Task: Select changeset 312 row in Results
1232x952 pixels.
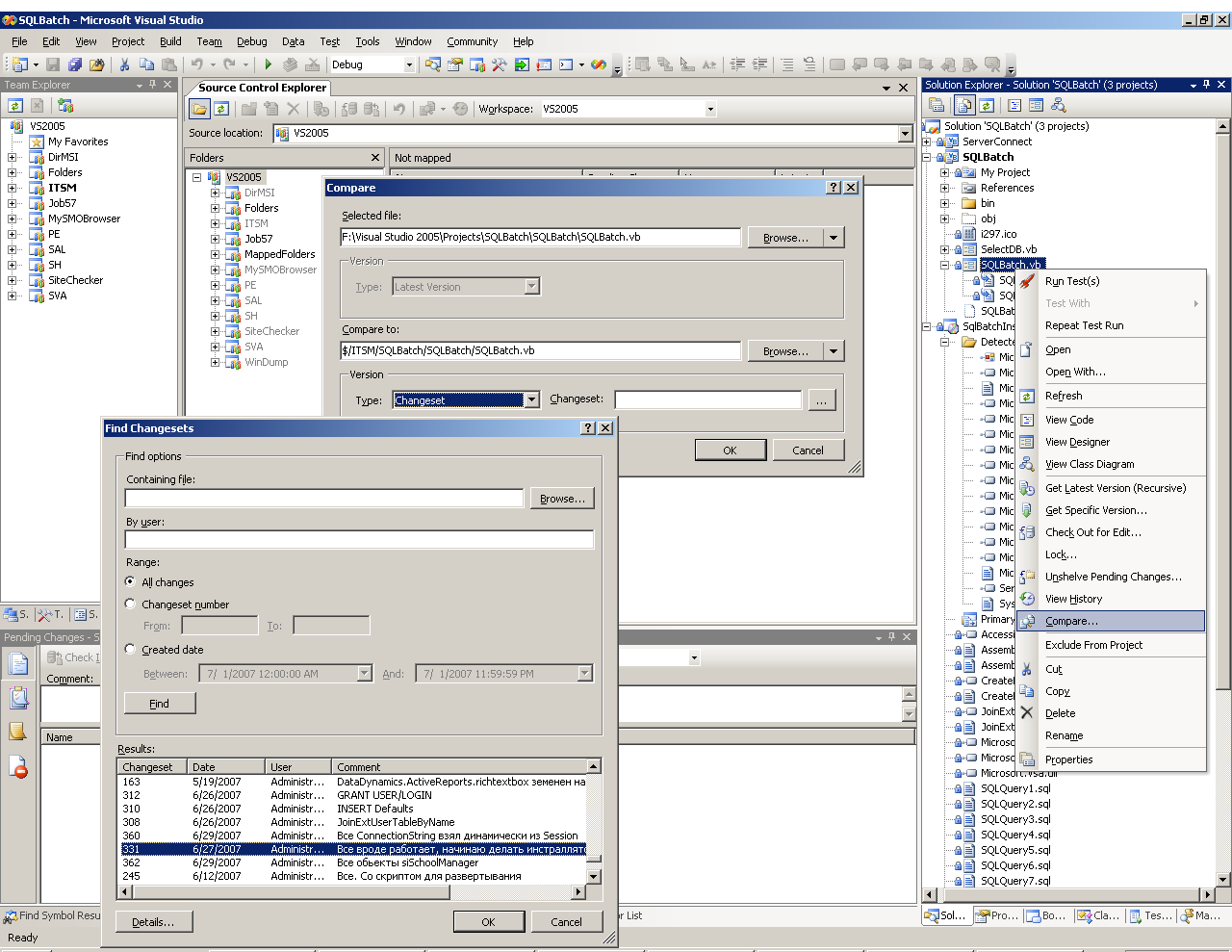Action: 352,795
